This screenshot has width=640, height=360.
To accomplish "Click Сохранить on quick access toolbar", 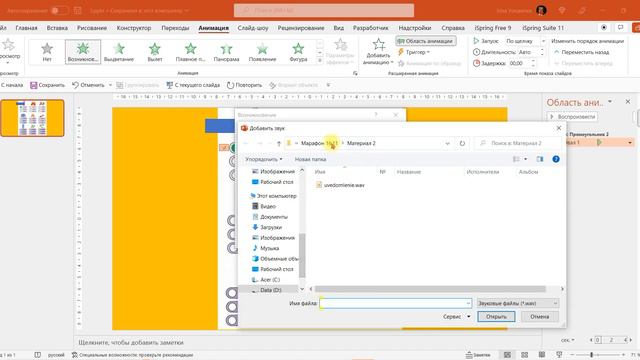I will tap(47, 85).
